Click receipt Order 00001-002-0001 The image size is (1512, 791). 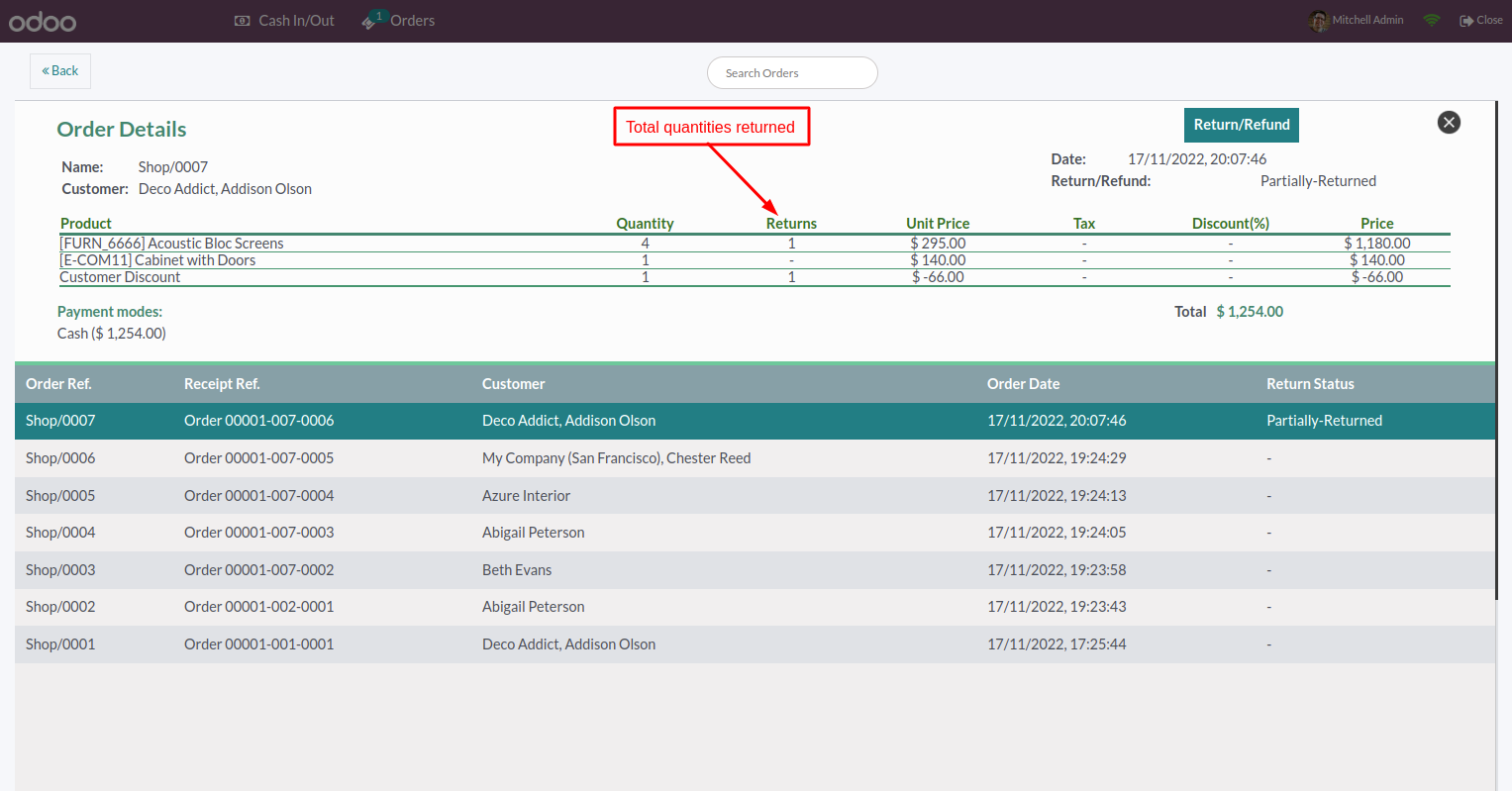(x=258, y=607)
